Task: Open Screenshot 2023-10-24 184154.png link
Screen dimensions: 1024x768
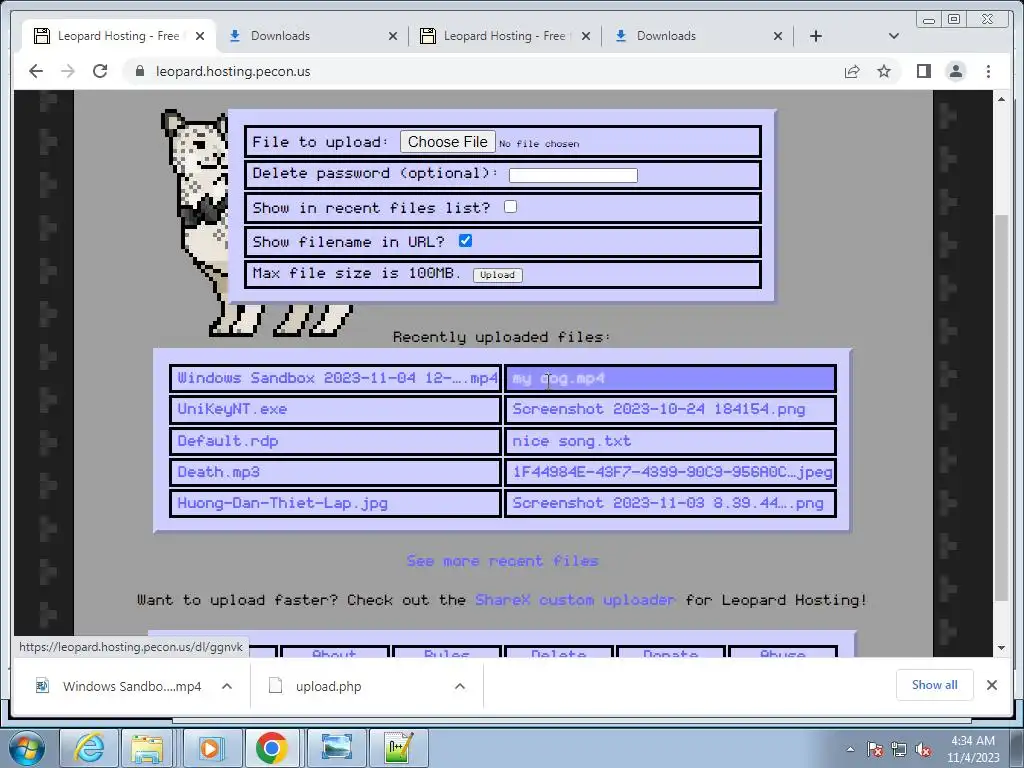Action: 670,409
